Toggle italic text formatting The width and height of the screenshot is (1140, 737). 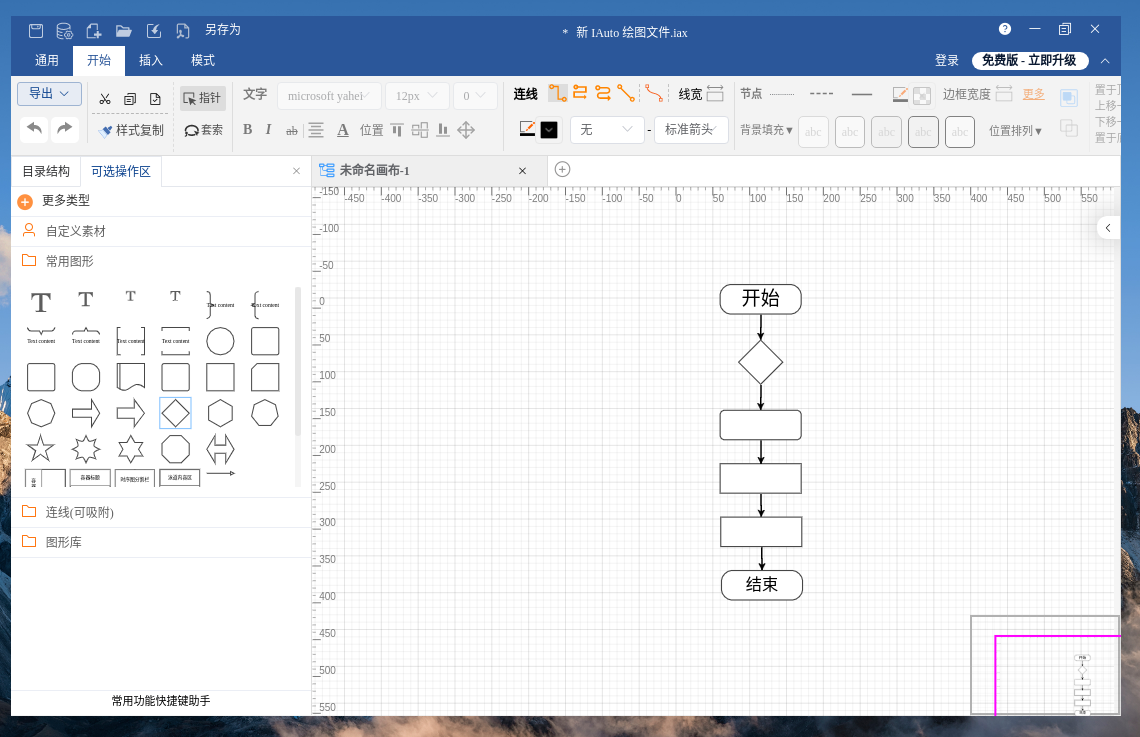click(x=268, y=130)
